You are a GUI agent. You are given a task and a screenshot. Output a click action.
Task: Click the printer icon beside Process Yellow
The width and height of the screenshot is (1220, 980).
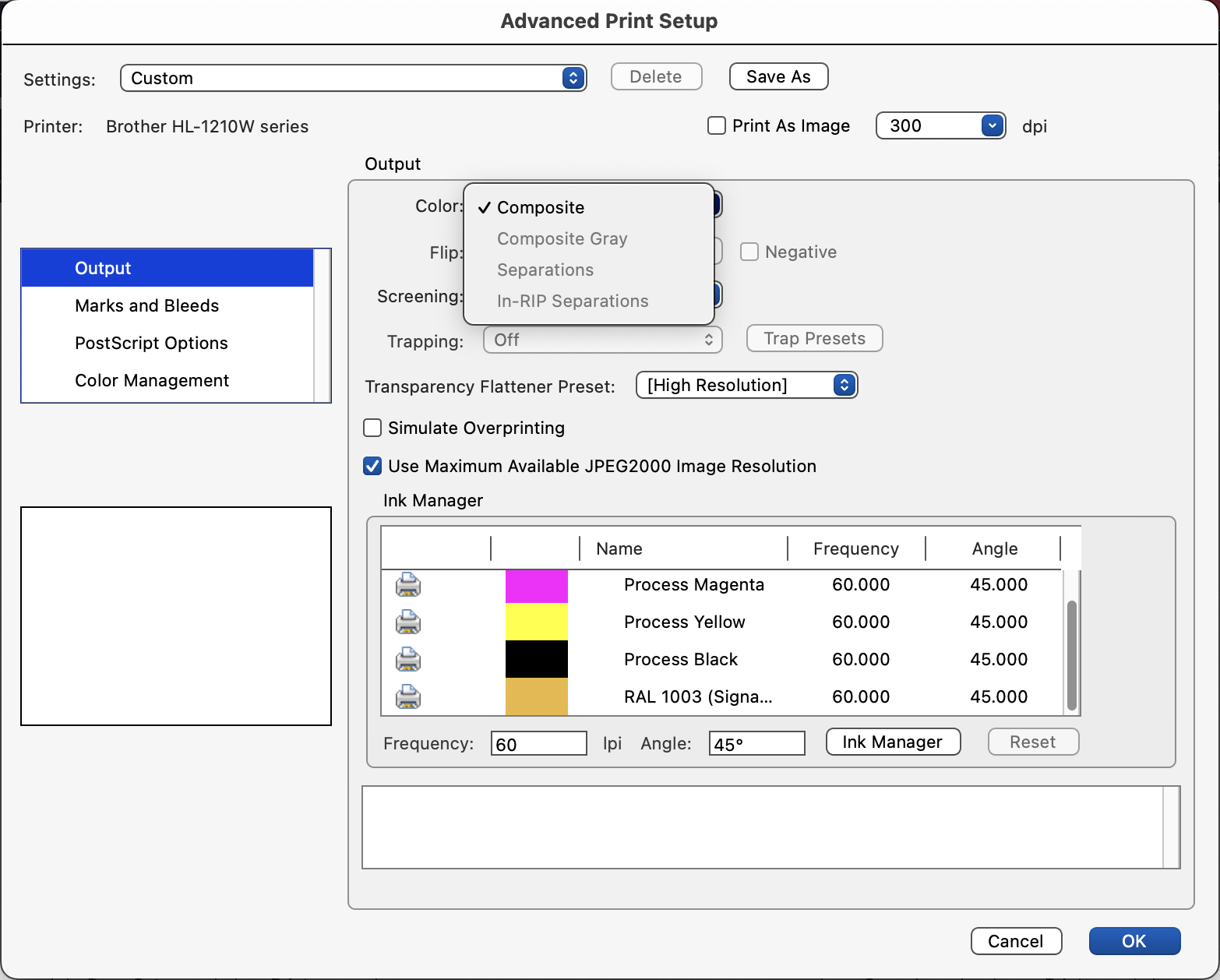click(408, 622)
